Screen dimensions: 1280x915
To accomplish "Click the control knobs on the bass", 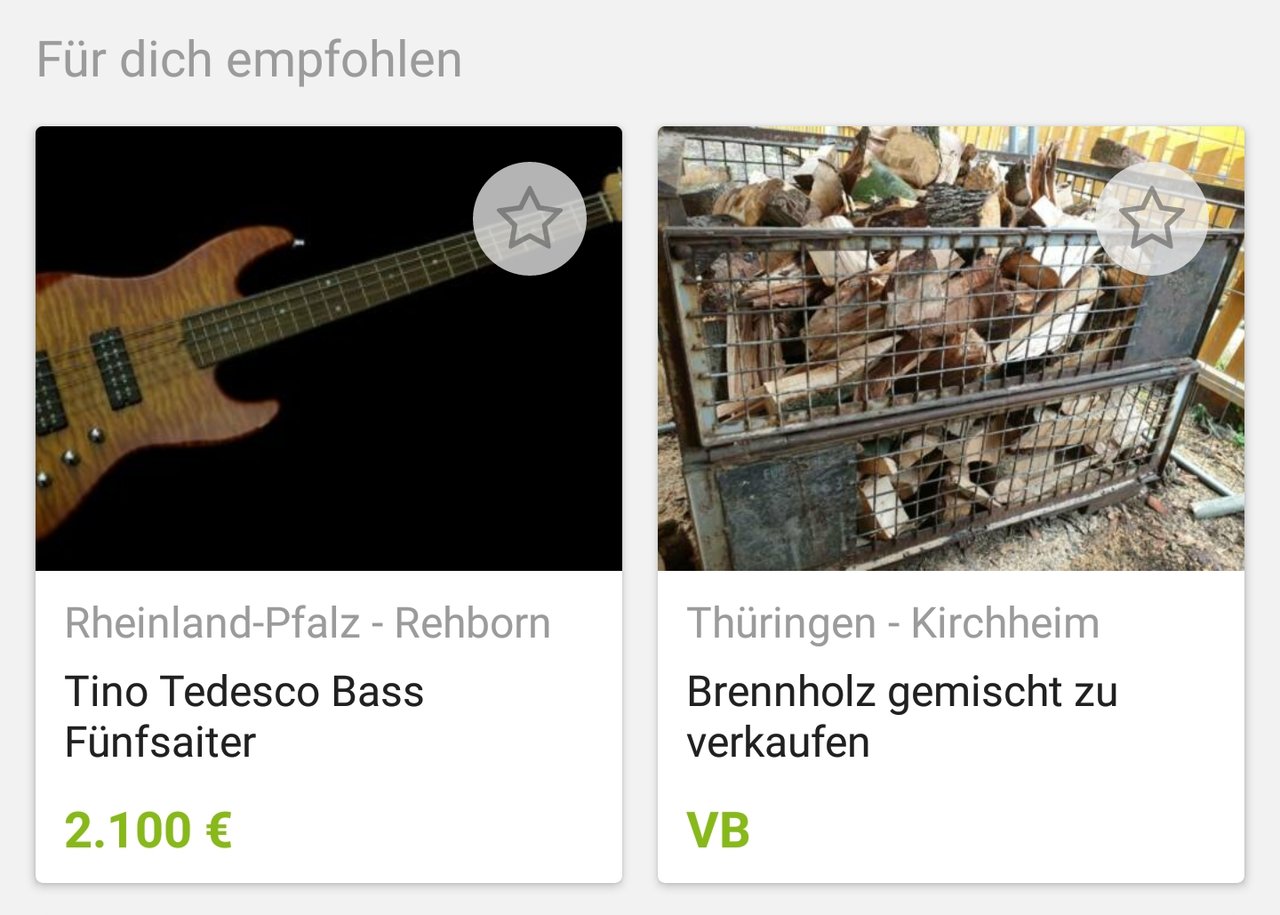I will (72, 456).
